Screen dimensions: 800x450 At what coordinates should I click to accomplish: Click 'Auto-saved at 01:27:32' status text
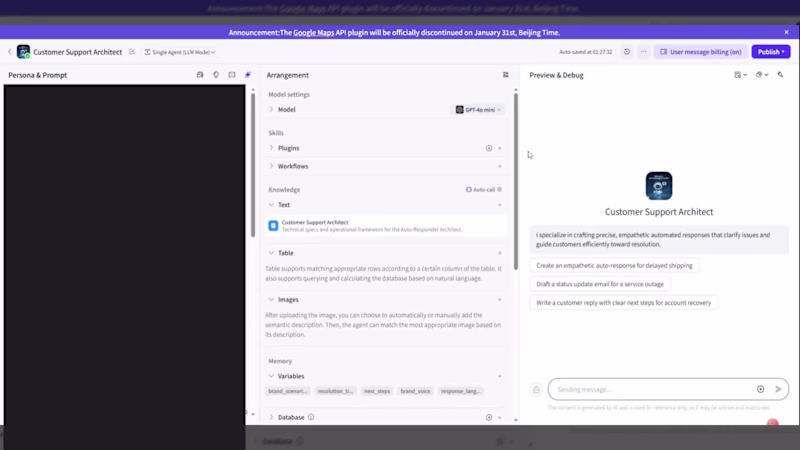(x=585, y=52)
